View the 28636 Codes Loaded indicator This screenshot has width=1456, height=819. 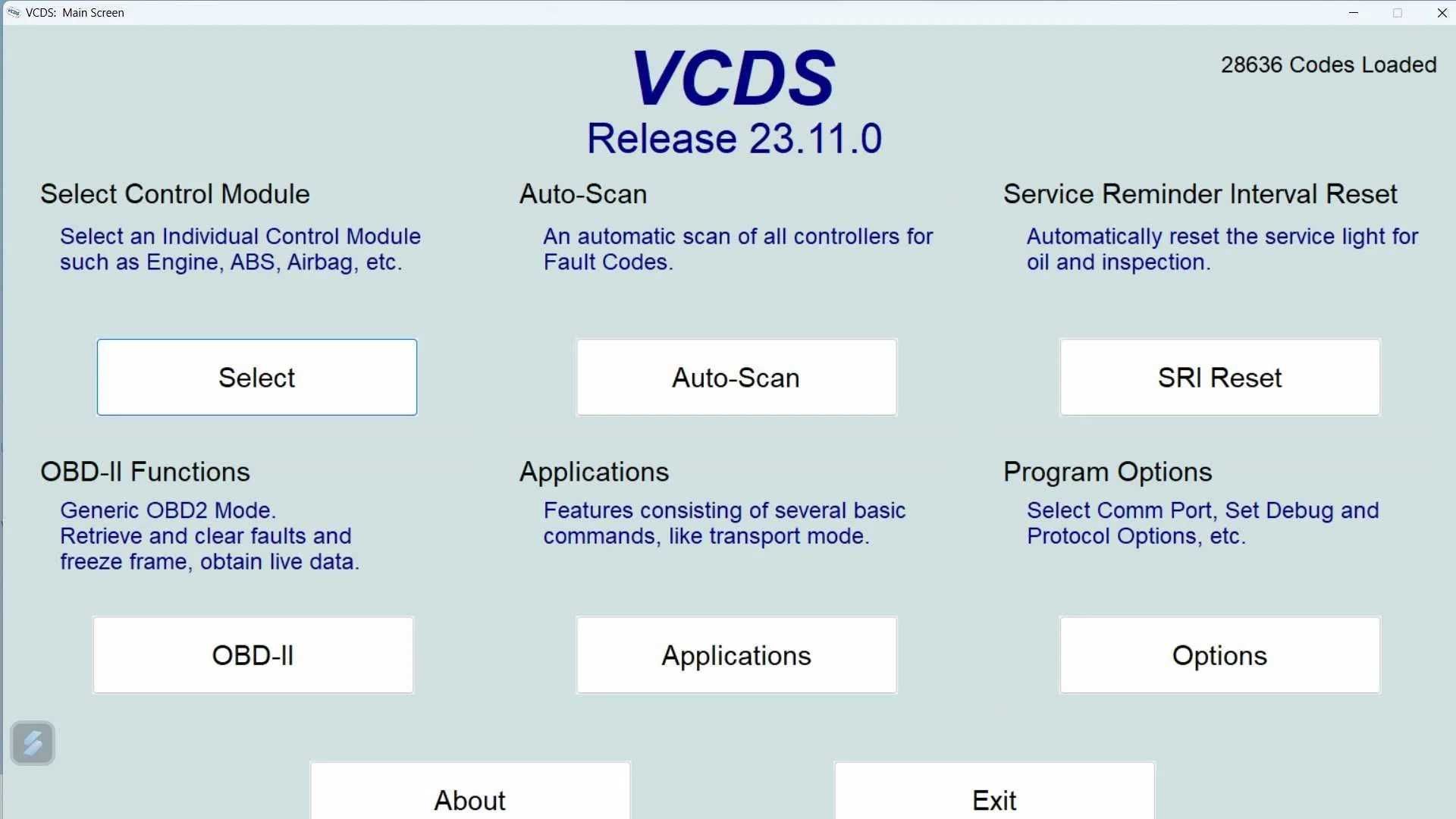coord(1327,63)
